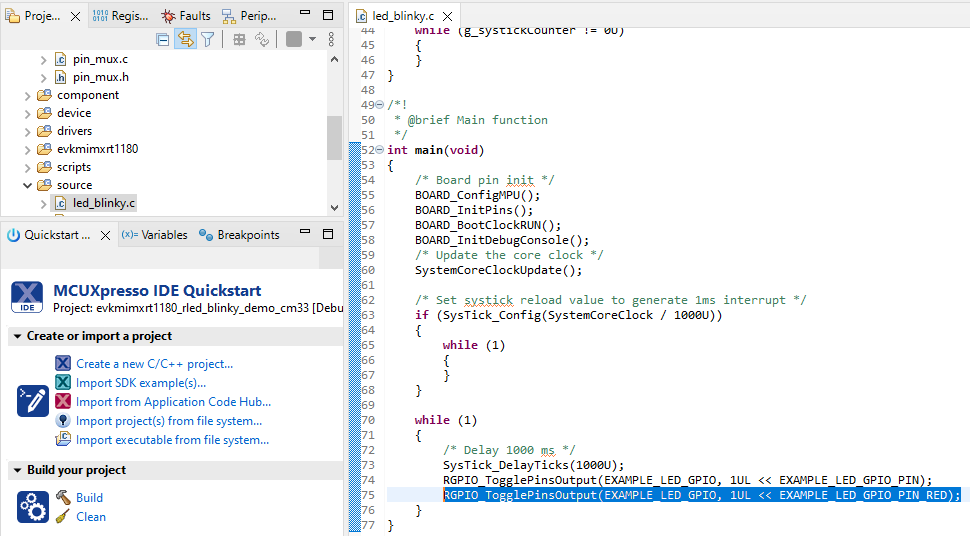Open the dropdown arrow beside the gray toolbar square
This screenshot has height=536, width=970.
[312, 39]
